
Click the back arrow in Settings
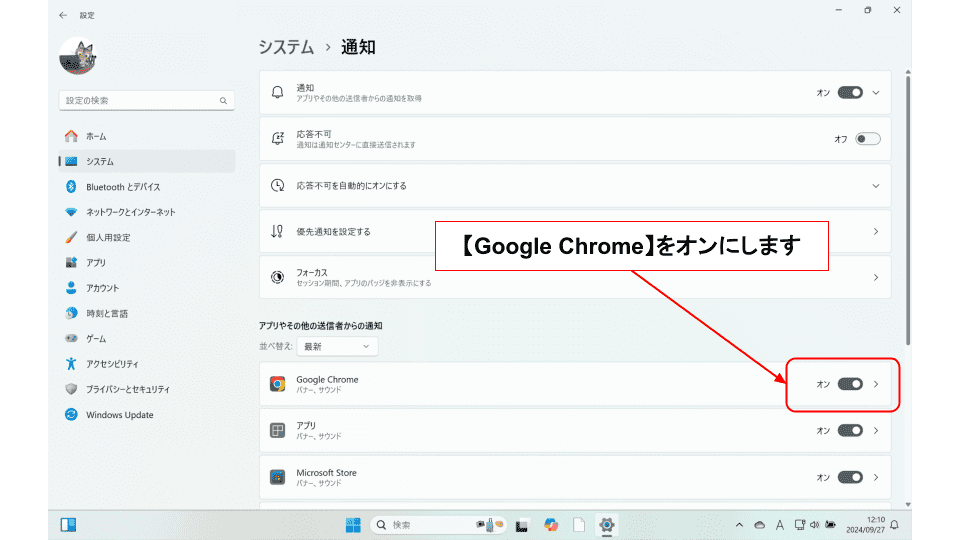(63, 15)
